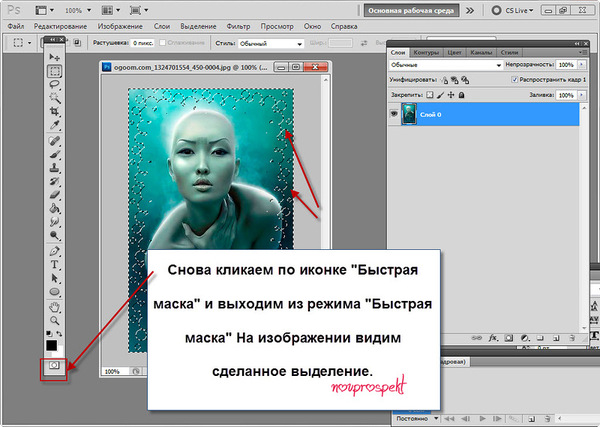This screenshot has height=427, width=600.
Task: Select the Clone Stamp tool
Action: coord(54,168)
